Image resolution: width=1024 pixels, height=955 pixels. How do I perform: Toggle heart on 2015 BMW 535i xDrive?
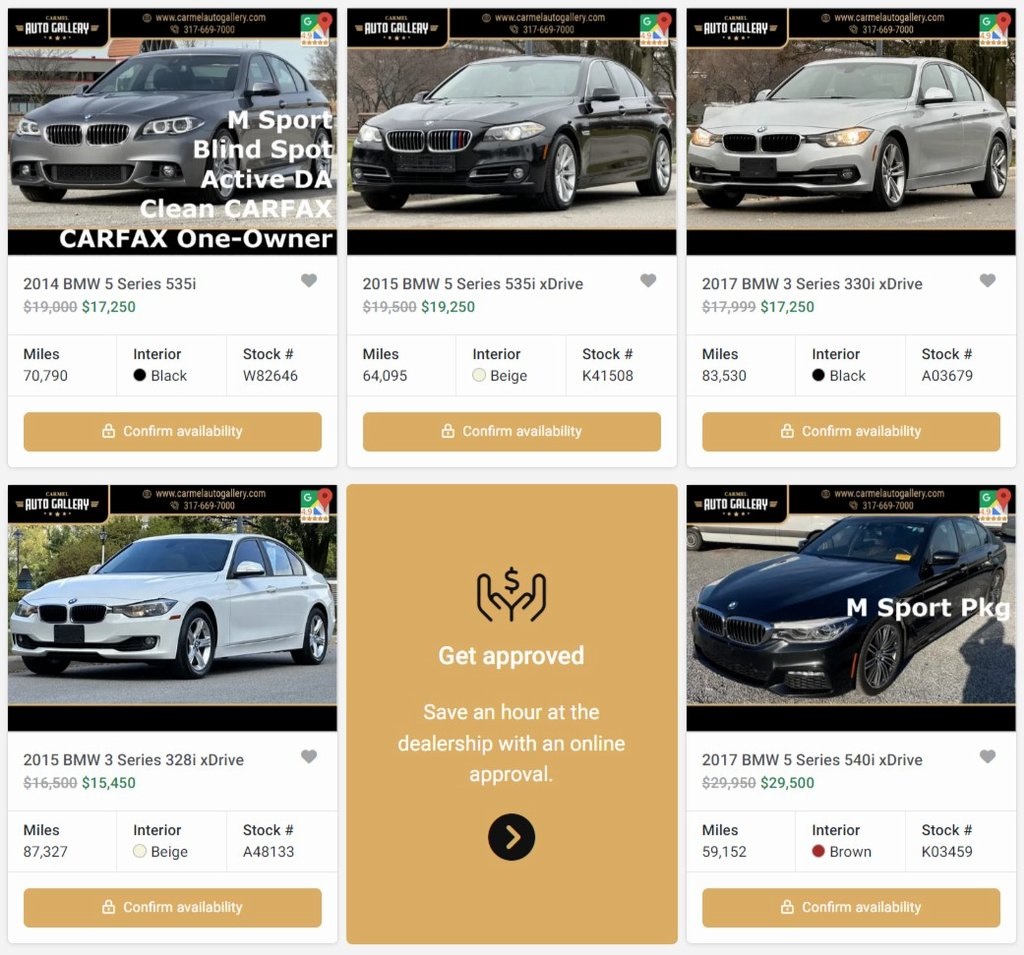click(x=648, y=280)
